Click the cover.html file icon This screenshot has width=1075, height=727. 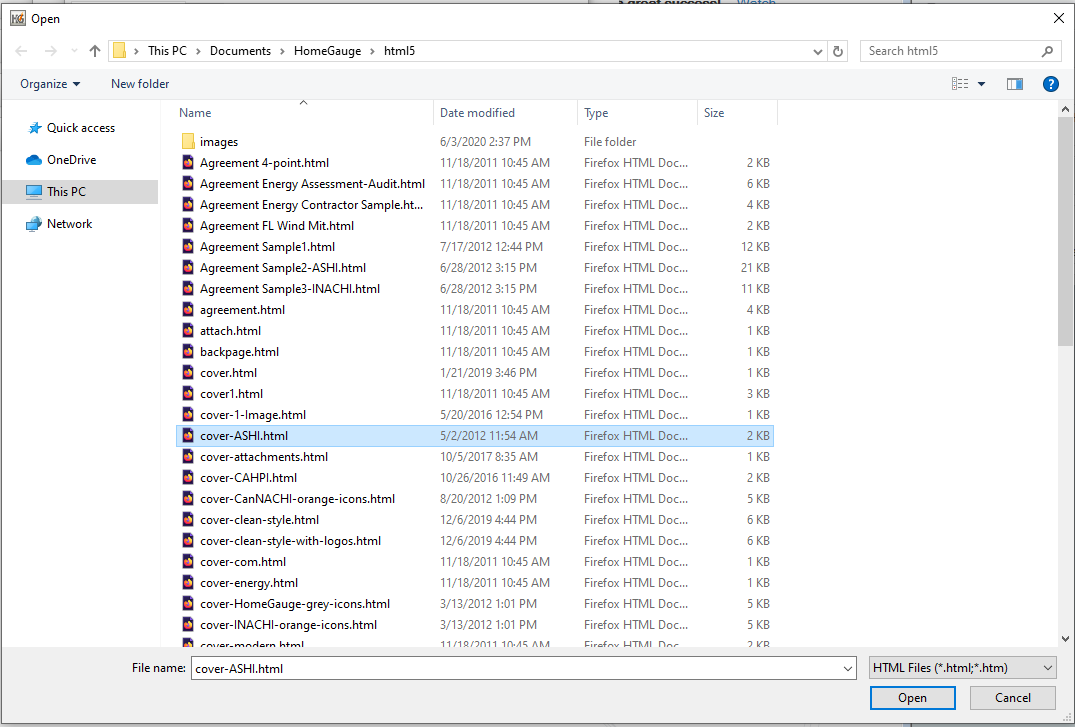pyautogui.click(x=188, y=373)
